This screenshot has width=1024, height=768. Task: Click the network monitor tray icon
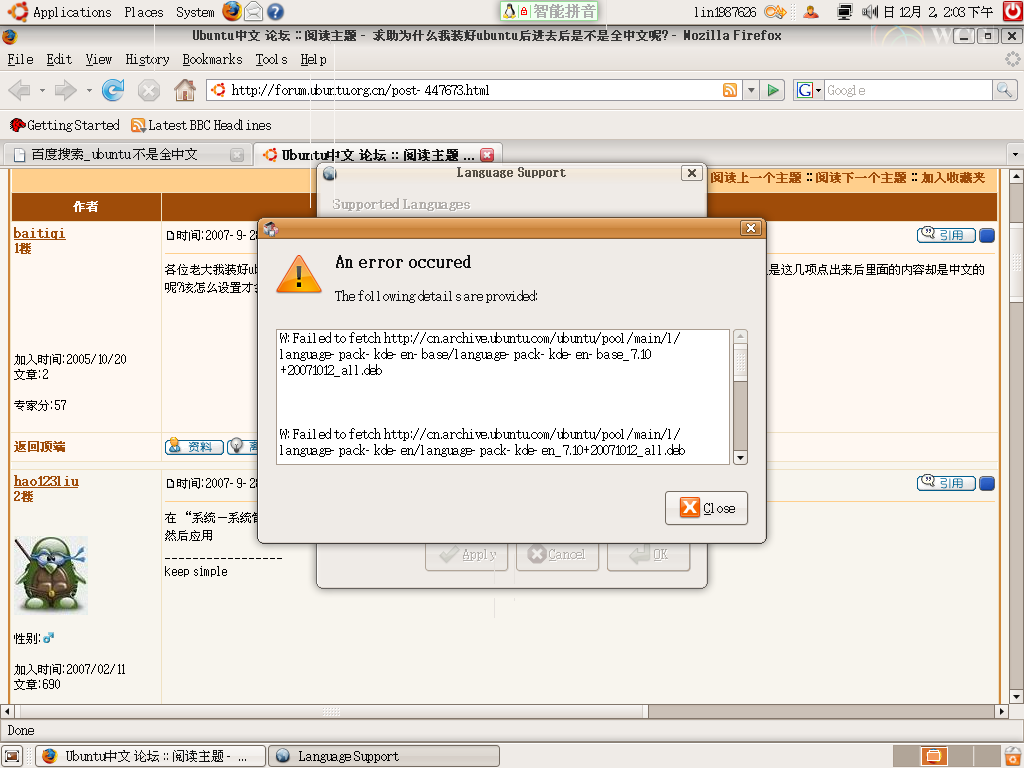[844, 11]
